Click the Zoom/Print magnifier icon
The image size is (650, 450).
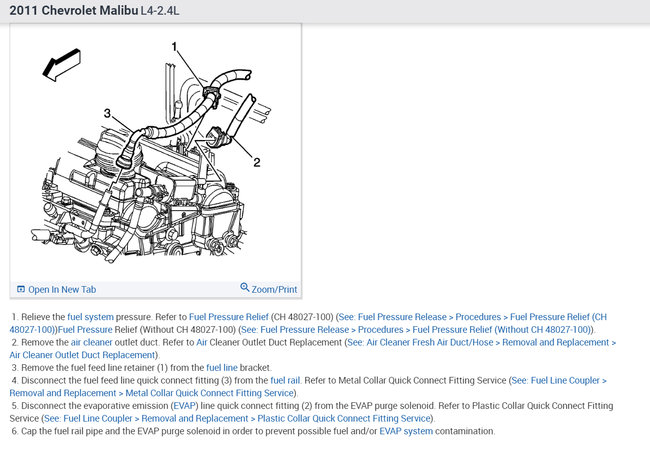click(x=245, y=287)
